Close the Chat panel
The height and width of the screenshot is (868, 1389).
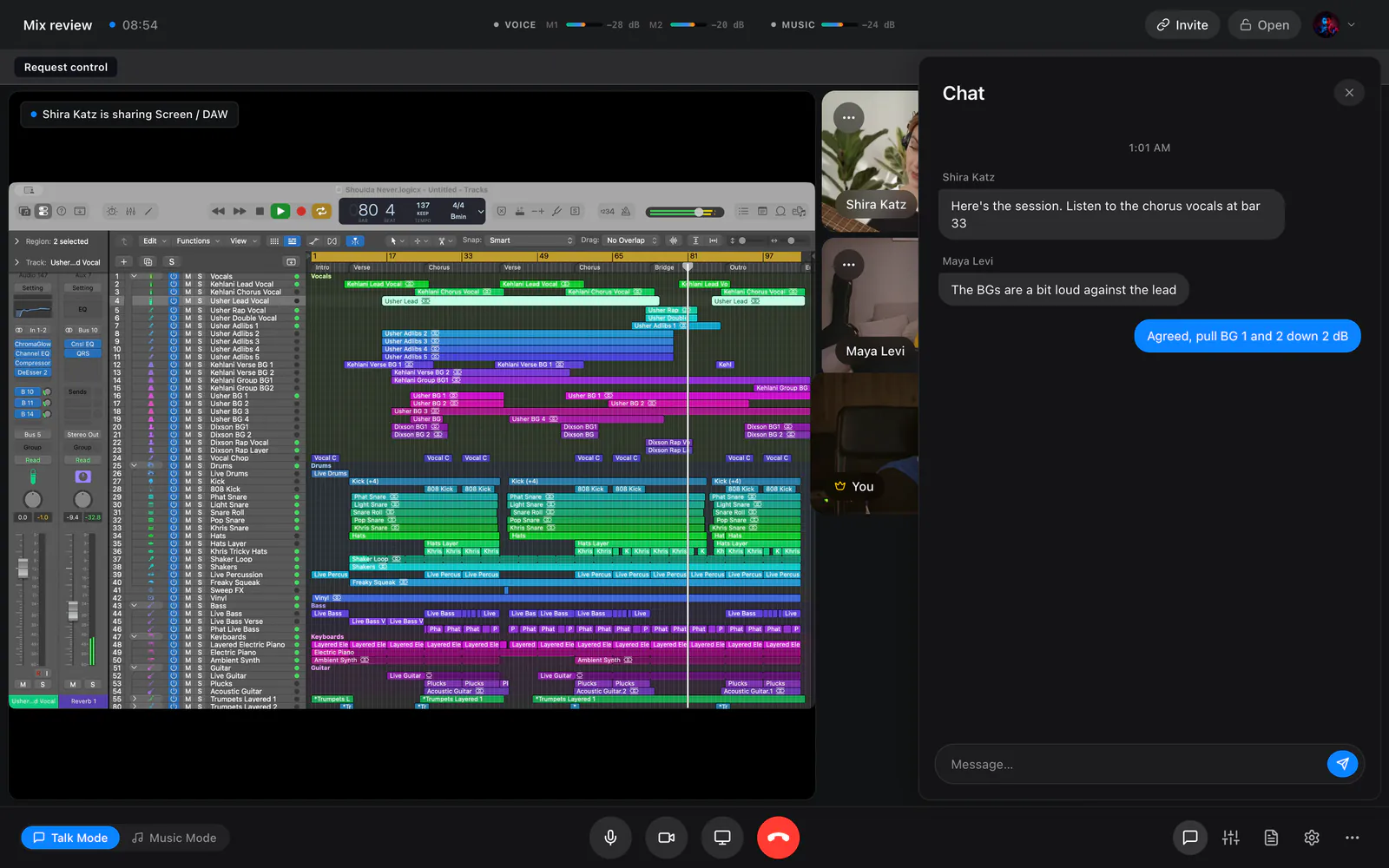point(1349,93)
